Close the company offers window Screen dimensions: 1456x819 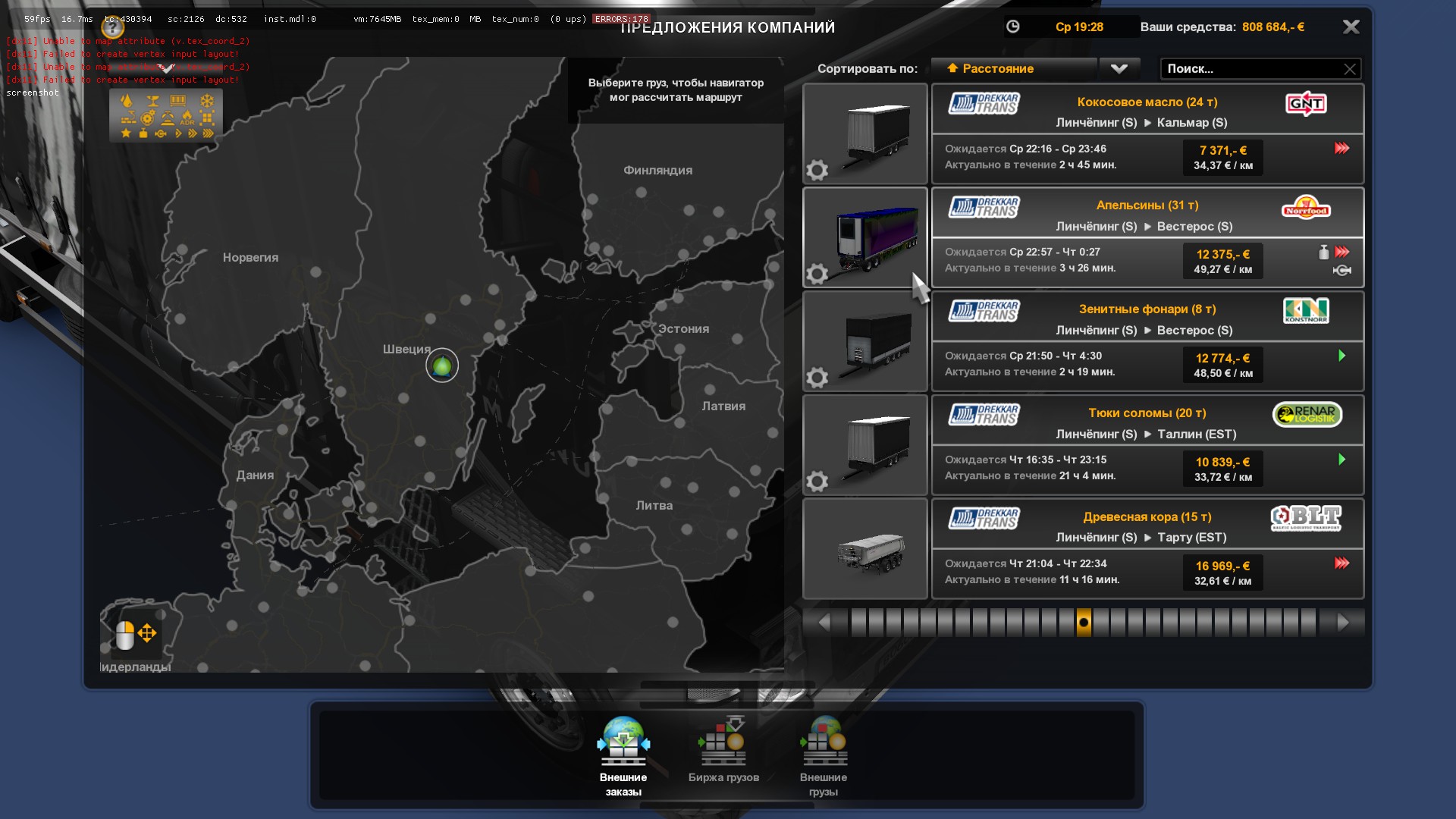click(1351, 27)
